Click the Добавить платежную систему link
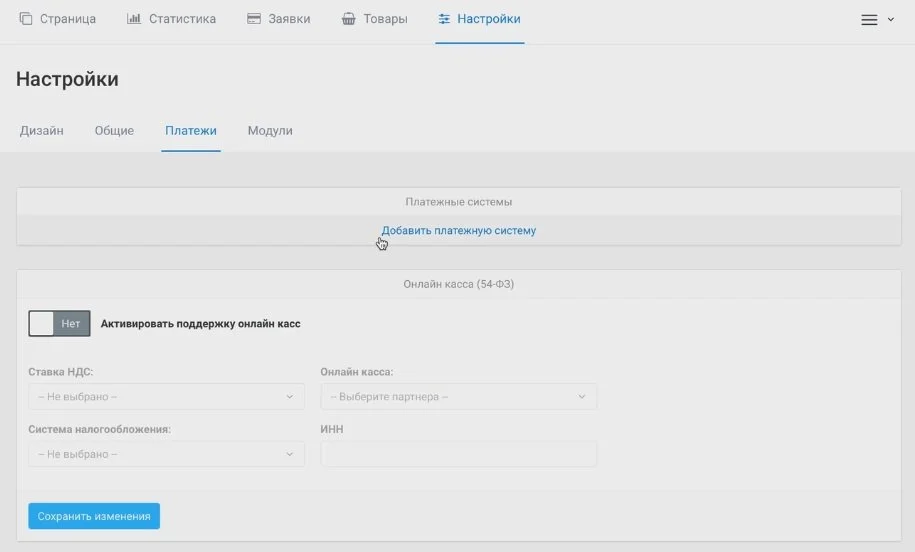915x552 pixels. click(459, 230)
